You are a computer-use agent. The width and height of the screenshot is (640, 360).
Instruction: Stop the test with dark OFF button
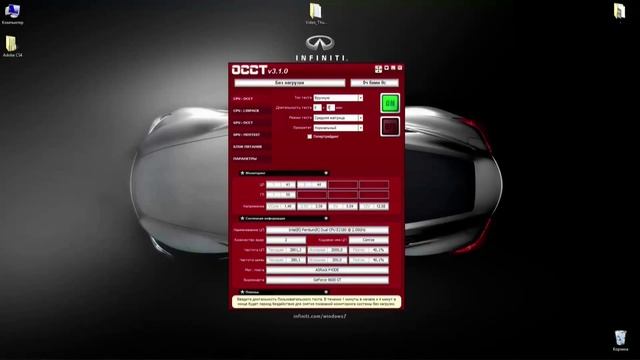point(390,127)
